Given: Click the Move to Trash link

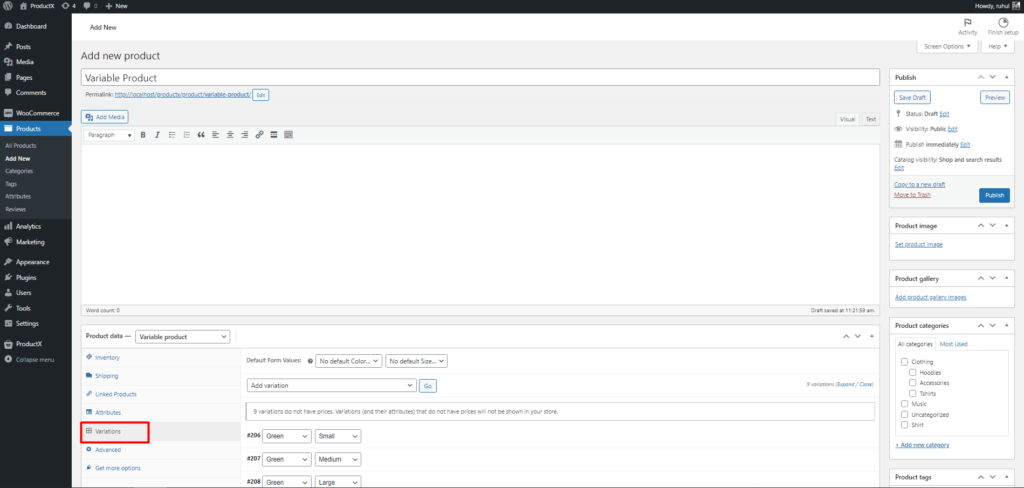Looking at the screenshot, I should coord(912,195).
